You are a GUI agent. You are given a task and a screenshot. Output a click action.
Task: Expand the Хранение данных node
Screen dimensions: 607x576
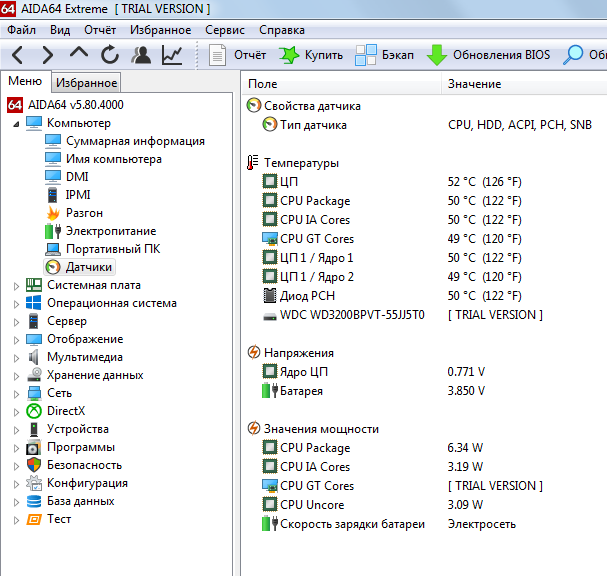[x=16, y=376]
